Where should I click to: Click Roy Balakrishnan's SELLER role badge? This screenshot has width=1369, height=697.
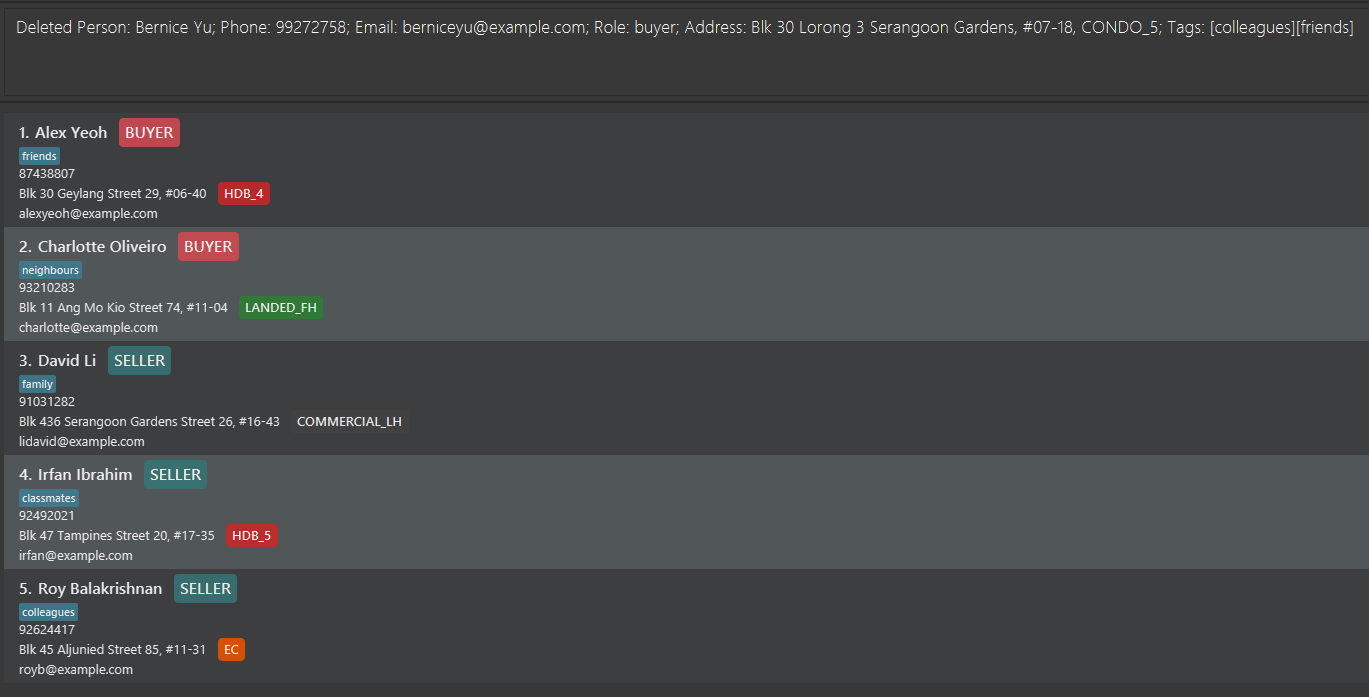[205, 589]
